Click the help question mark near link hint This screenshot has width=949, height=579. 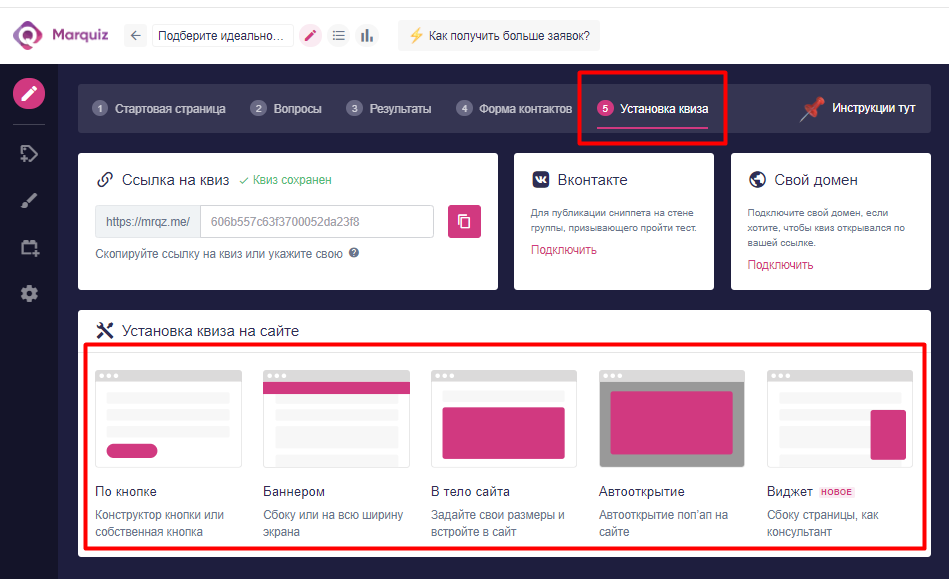point(354,253)
